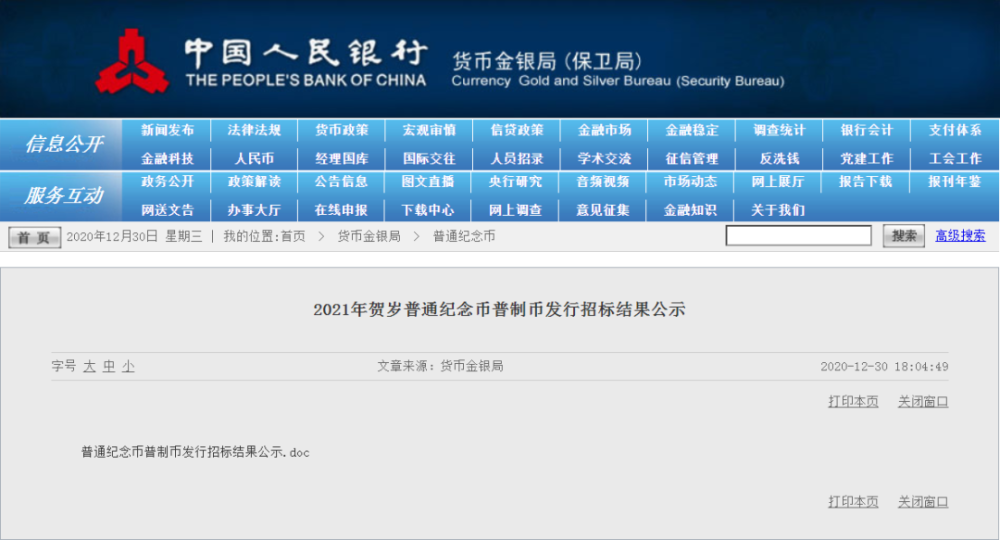Open 宏观审慎 menu item
The image size is (1000, 540).
(429, 130)
